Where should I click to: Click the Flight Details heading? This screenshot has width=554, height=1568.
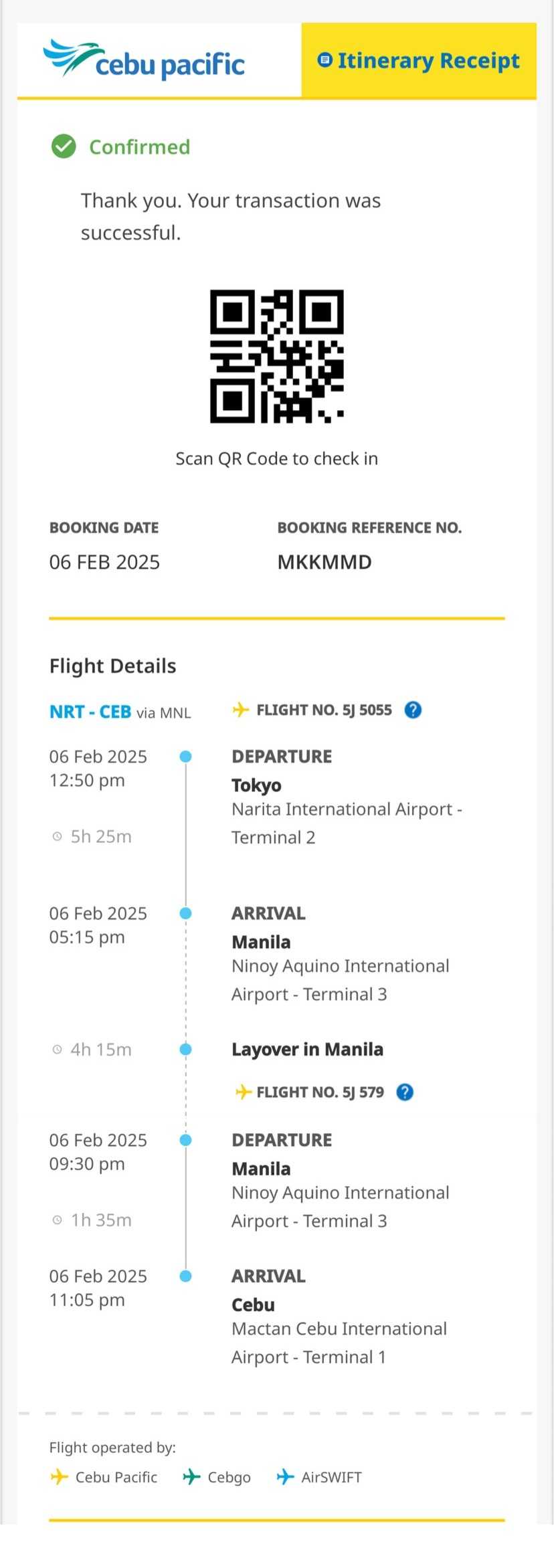tap(113, 666)
